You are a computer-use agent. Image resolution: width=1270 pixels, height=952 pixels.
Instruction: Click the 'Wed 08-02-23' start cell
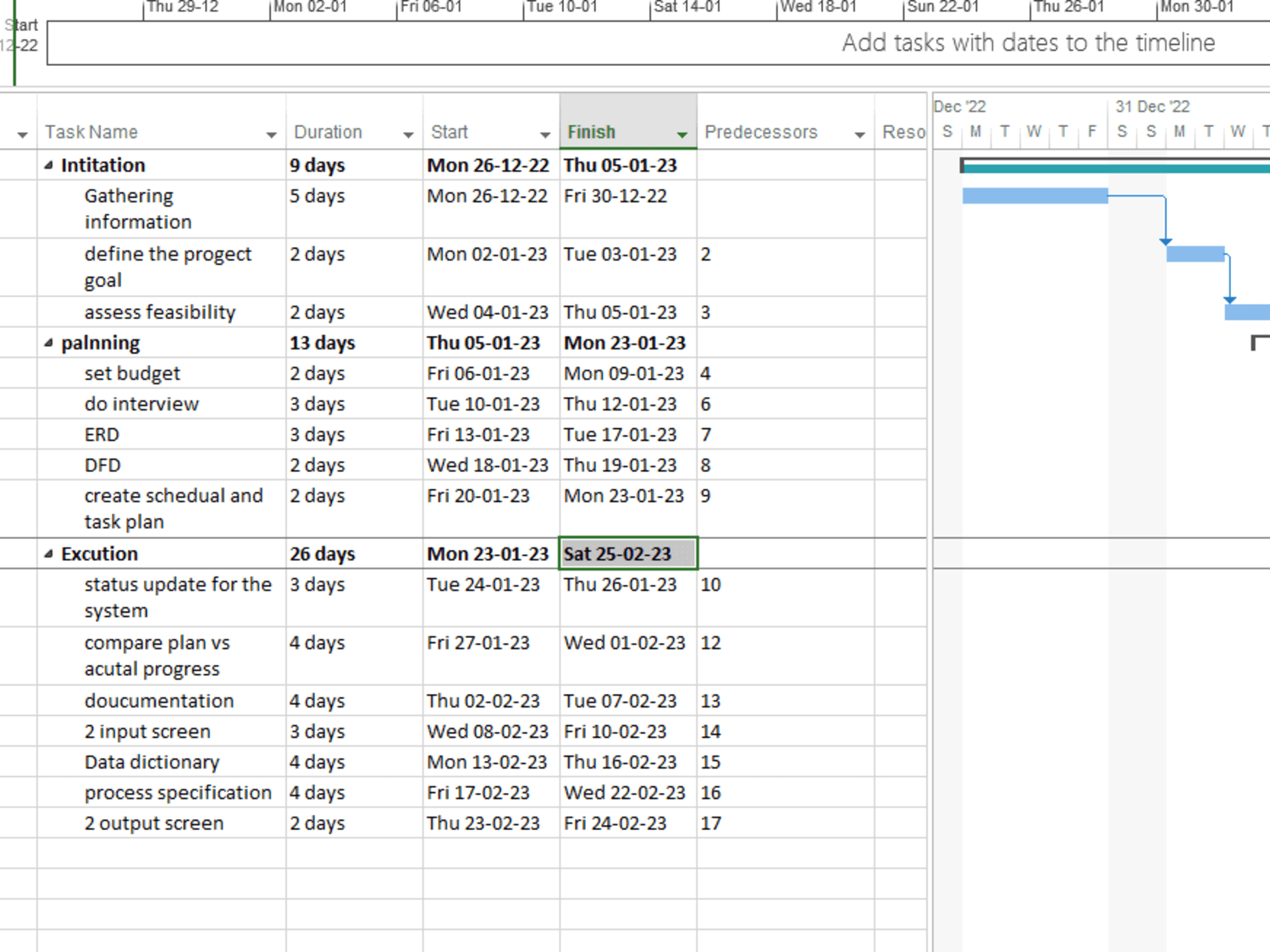(491, 731)
